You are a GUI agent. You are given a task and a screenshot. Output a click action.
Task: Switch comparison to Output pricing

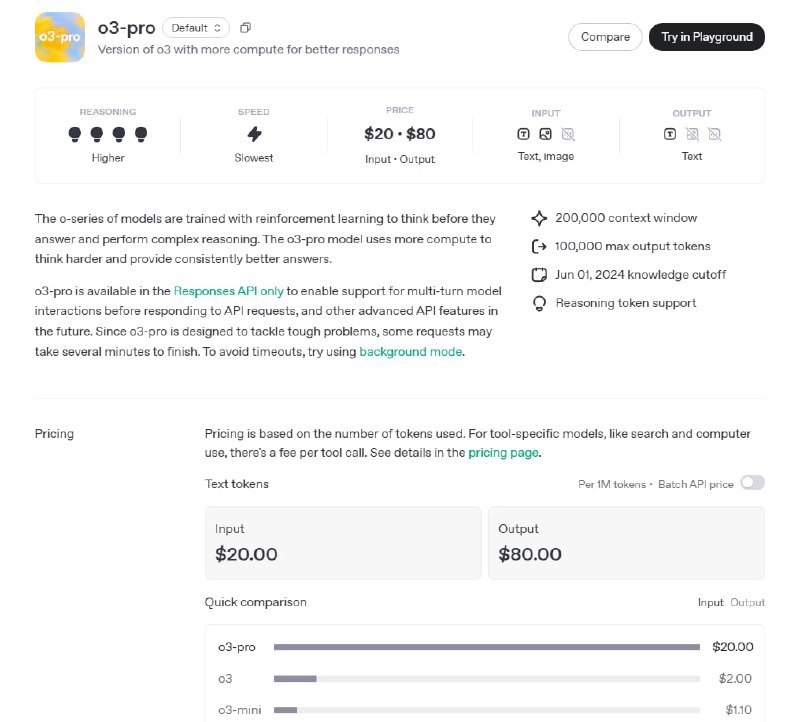[746, 603]
